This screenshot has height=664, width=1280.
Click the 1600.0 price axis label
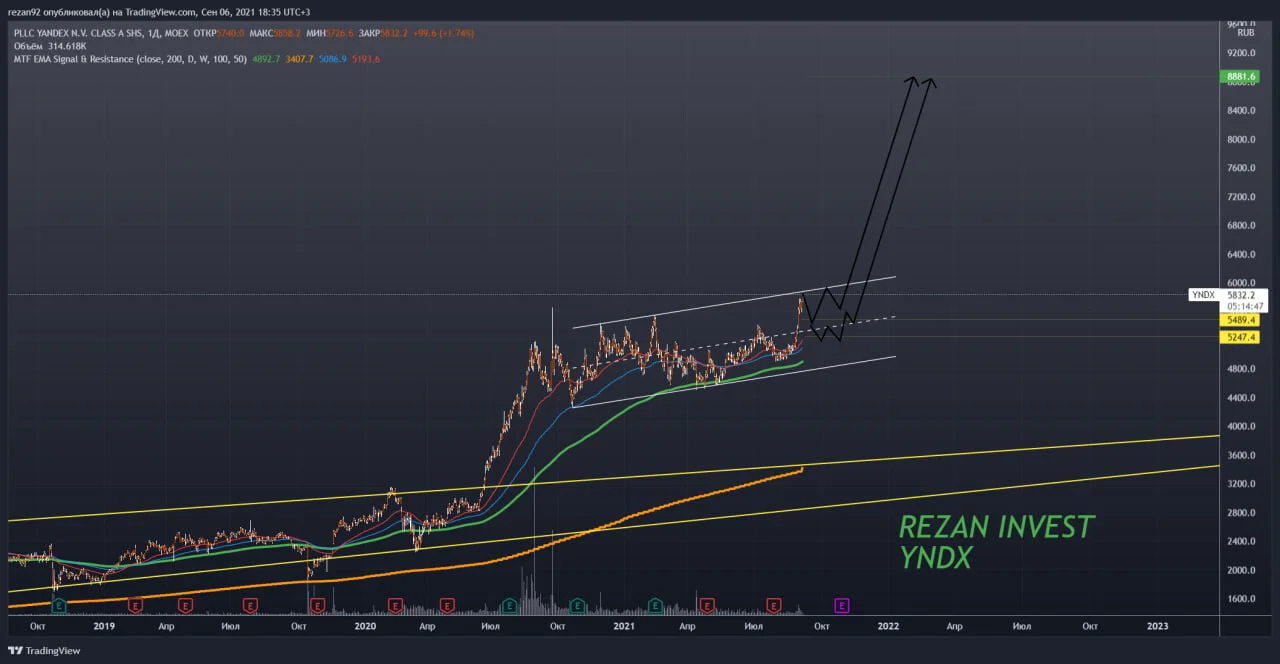pyautogui.click(x=1241, y=599)
